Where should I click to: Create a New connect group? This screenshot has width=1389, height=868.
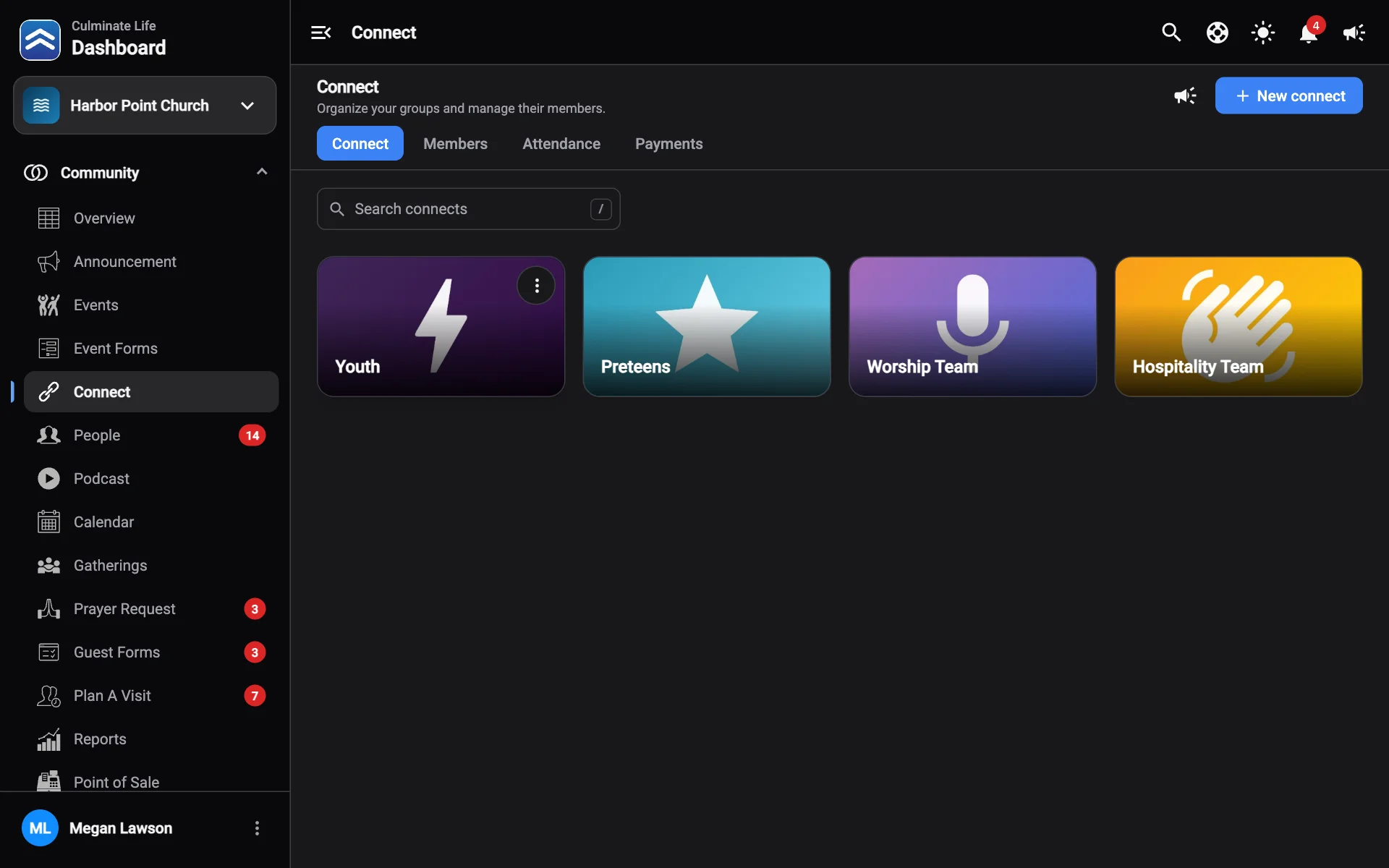(x=1288, y=95)
